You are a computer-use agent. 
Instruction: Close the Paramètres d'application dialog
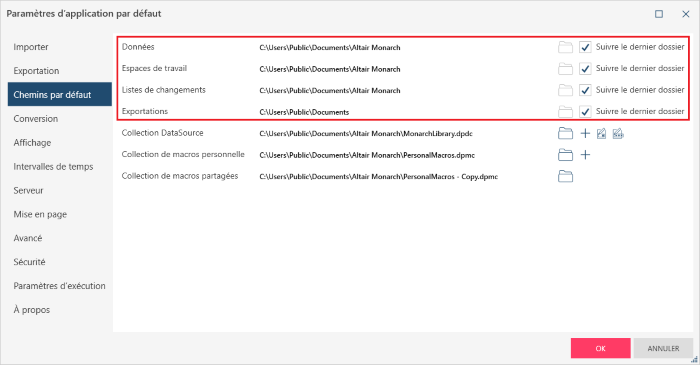coord(686,14)
